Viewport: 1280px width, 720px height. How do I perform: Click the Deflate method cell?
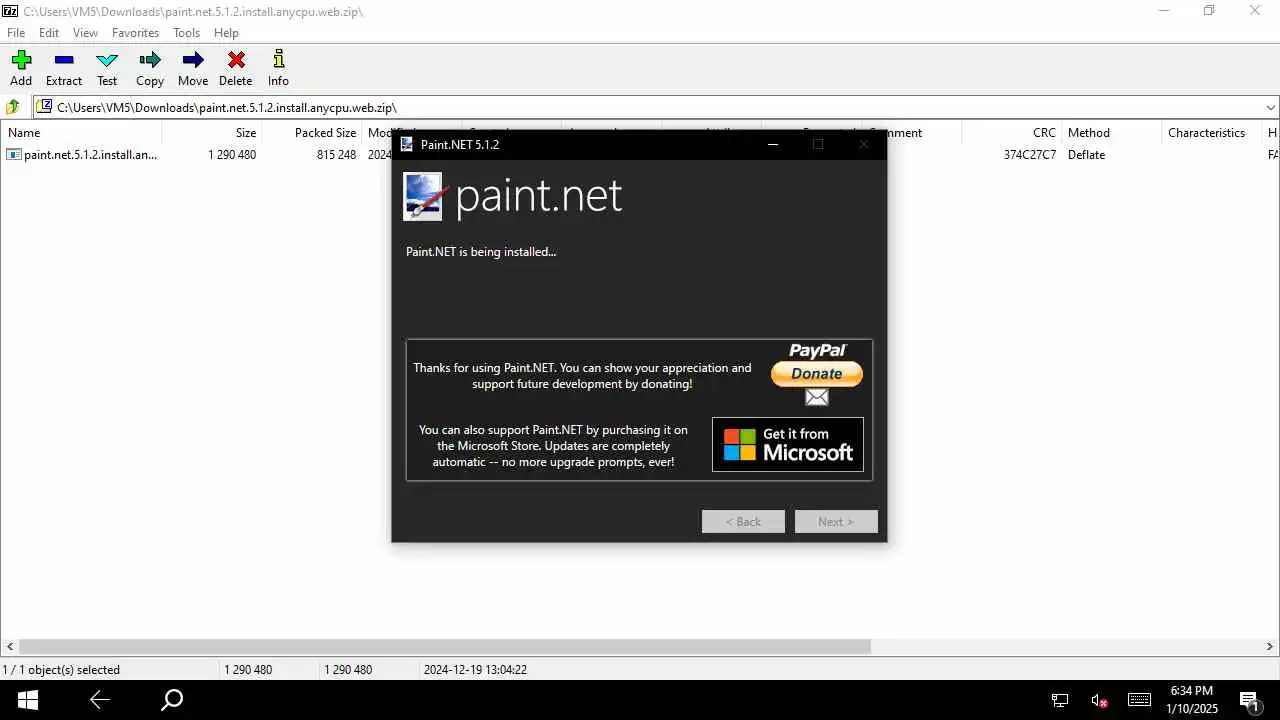[1086, 155]
